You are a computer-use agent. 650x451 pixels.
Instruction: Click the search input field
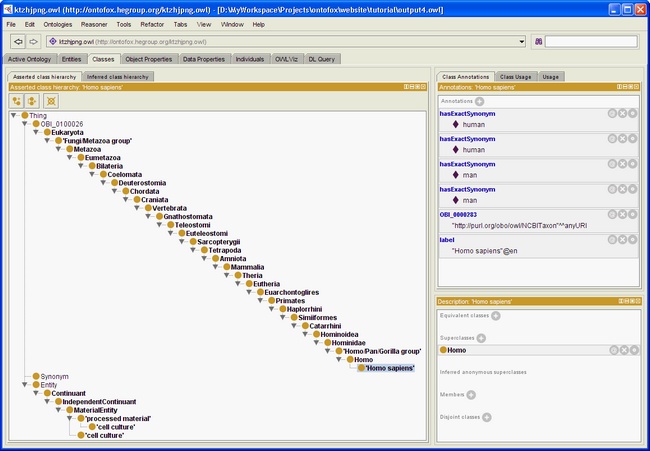[x=591, y=41]
